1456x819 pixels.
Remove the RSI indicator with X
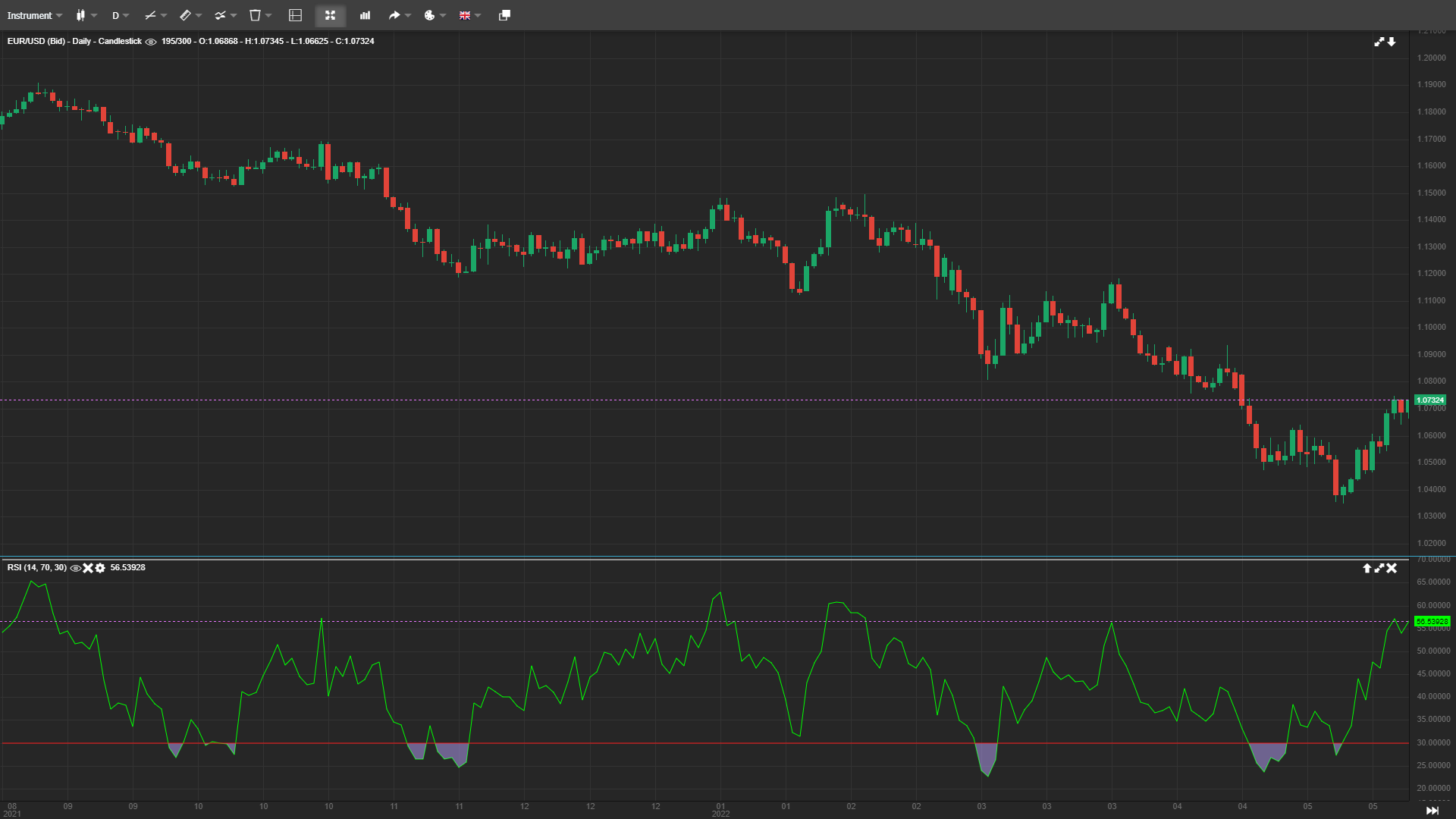click(x=88, y=568)
